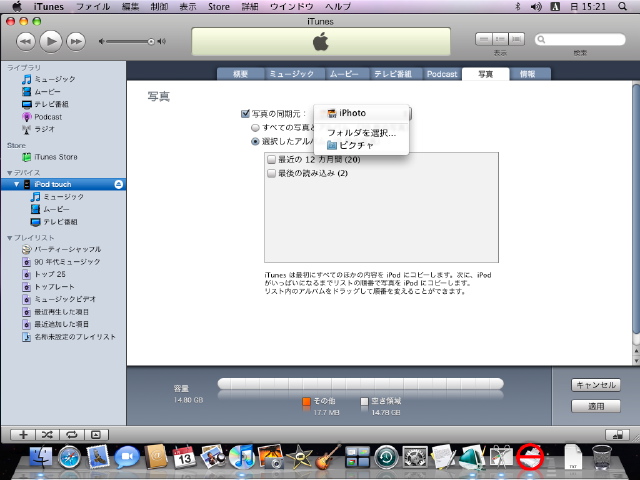Image resolution: width=640 pixels, height=480 pixels.
Task: Switch to grouped album view button
Action: pos(500,39)
